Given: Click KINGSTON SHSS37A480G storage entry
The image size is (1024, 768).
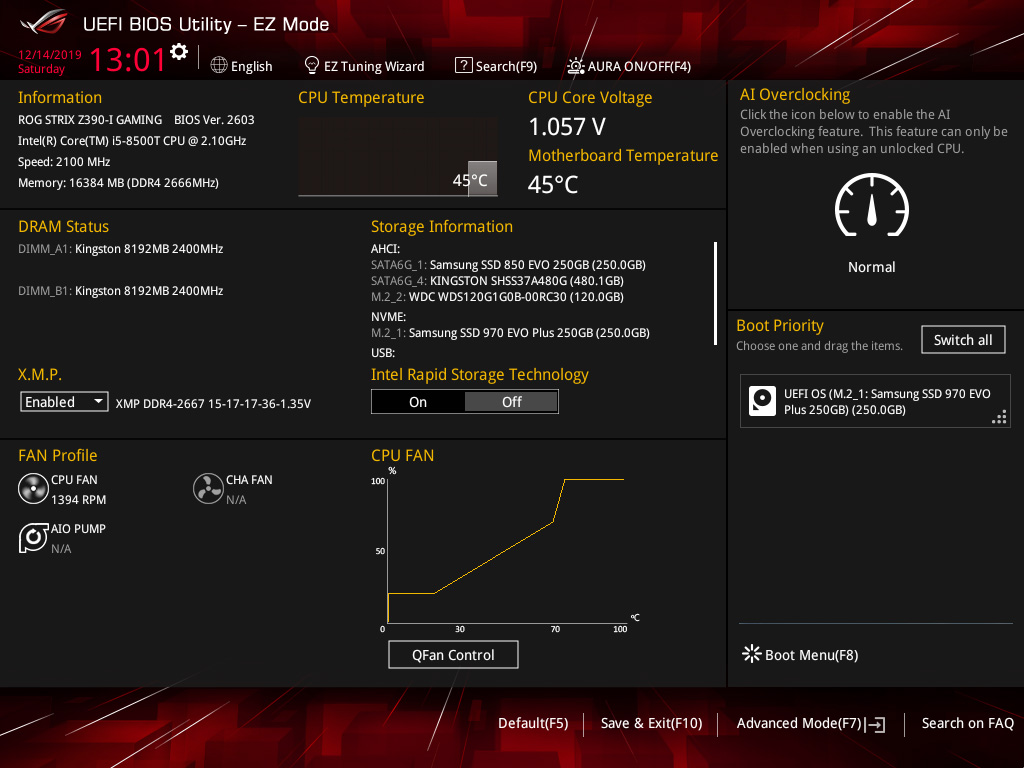Looking at the screenshot, I should (x=497, y=281).
